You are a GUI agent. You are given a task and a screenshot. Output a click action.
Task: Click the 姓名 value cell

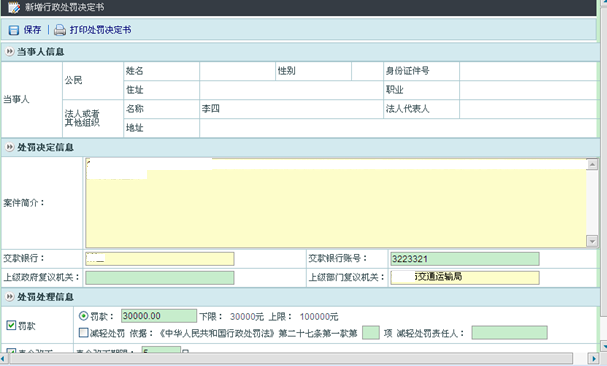click(x=237, y=71)
